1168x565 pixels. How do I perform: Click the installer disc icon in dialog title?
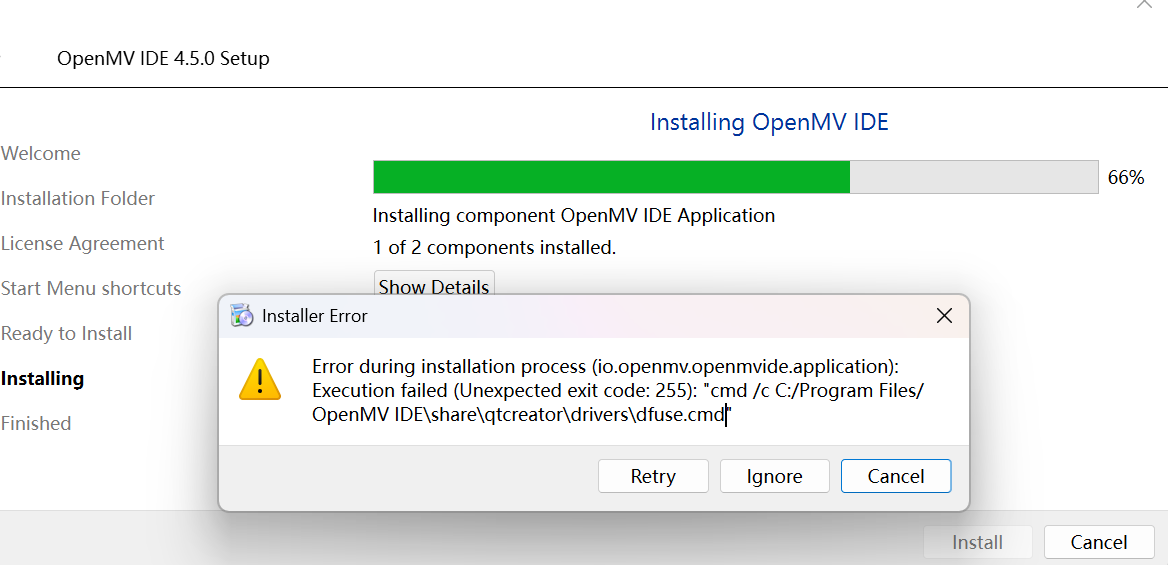(x=241, y=315)
